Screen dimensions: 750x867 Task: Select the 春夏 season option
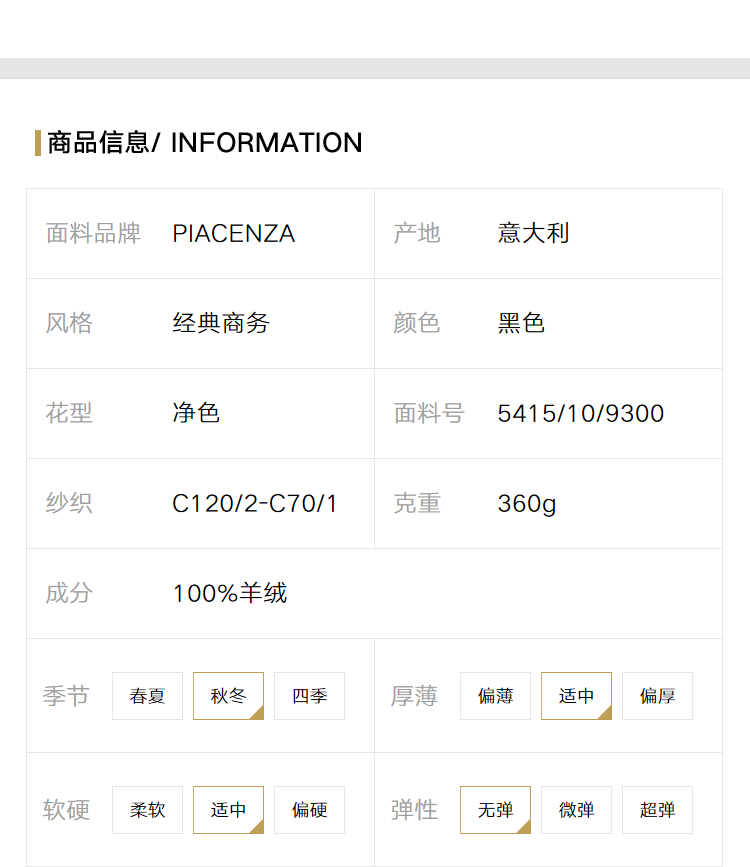(x=147, y=696)
